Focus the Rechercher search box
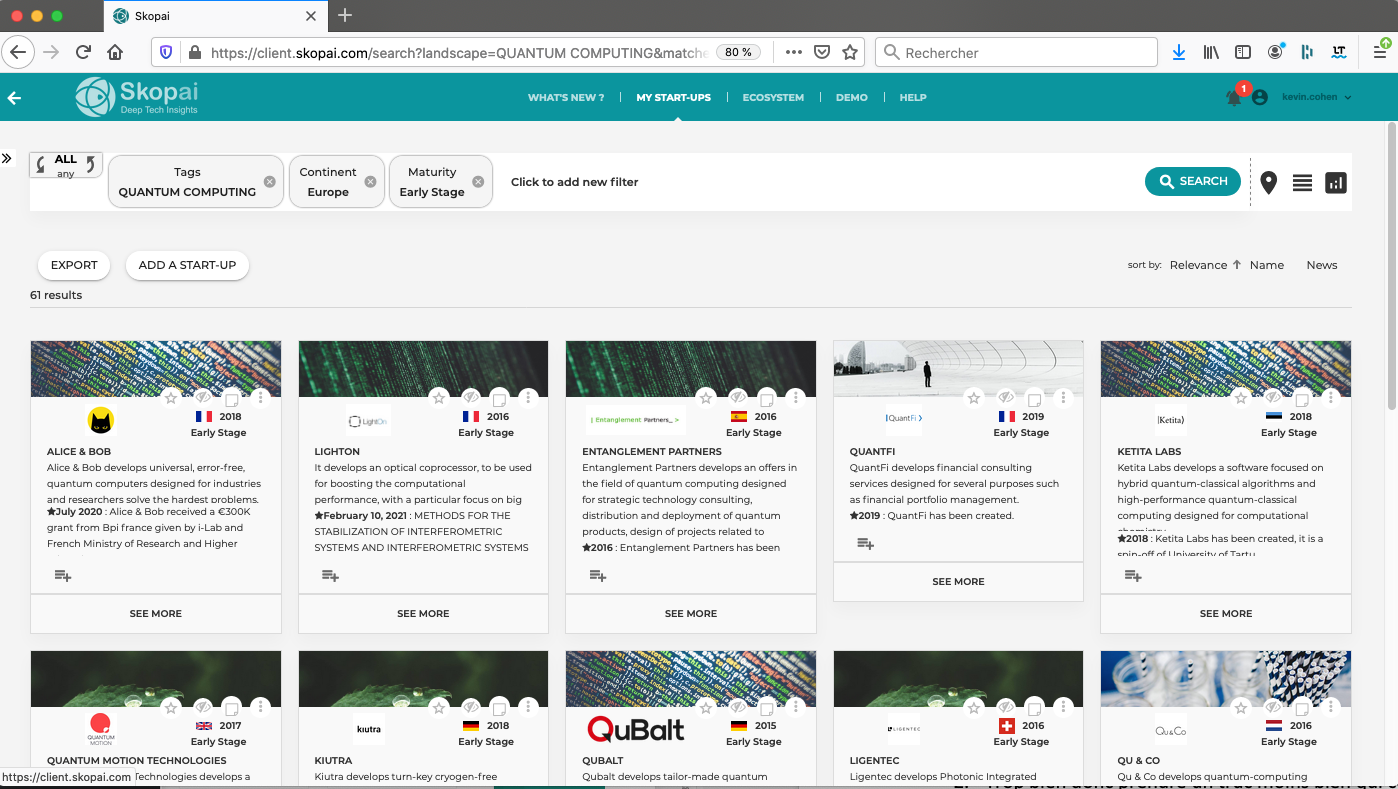Screen dimensions: 1398x789 tap(1016, 52)
